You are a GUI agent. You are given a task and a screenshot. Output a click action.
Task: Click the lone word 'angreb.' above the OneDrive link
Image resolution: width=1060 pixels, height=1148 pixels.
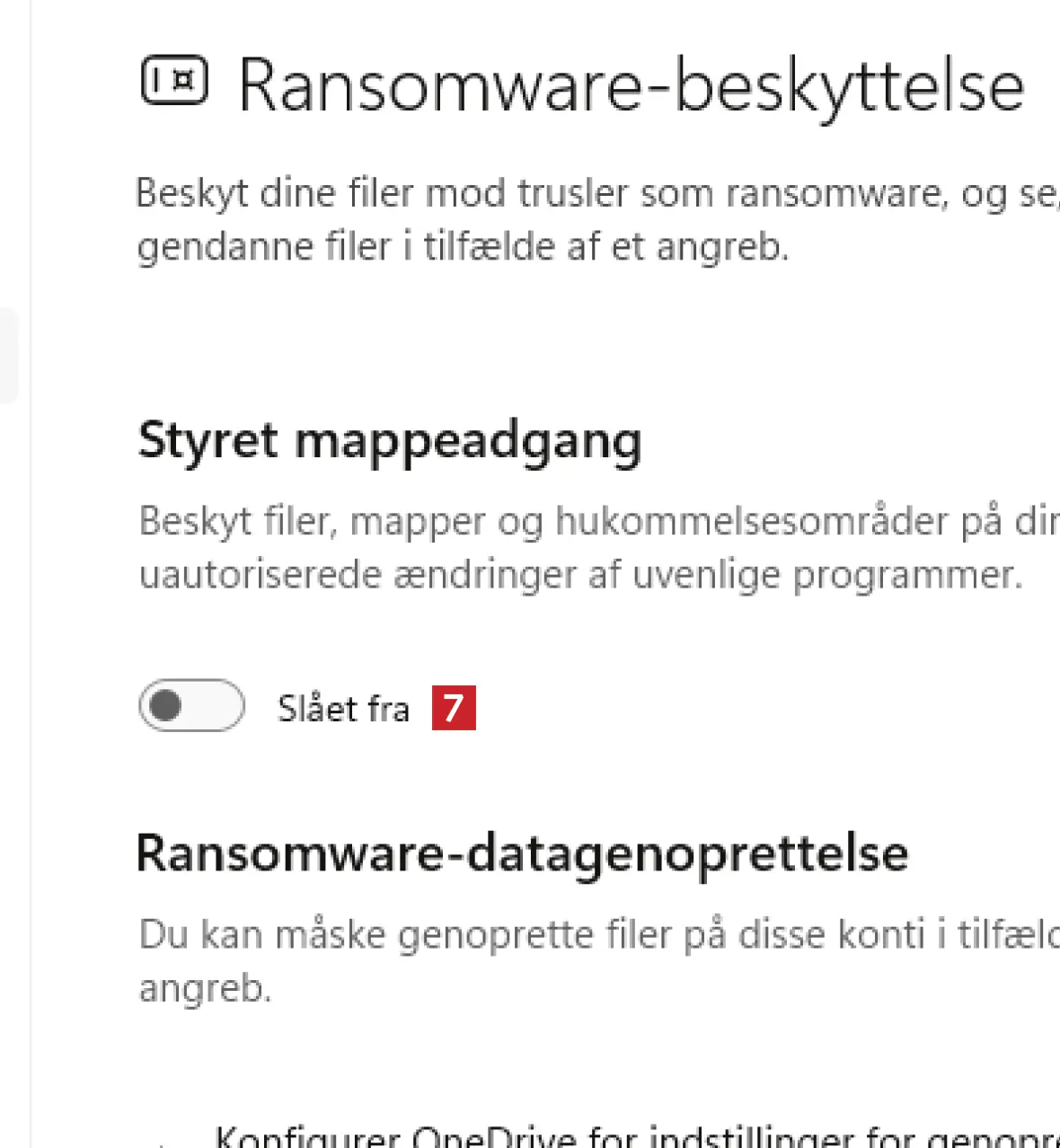pos(205,988)
